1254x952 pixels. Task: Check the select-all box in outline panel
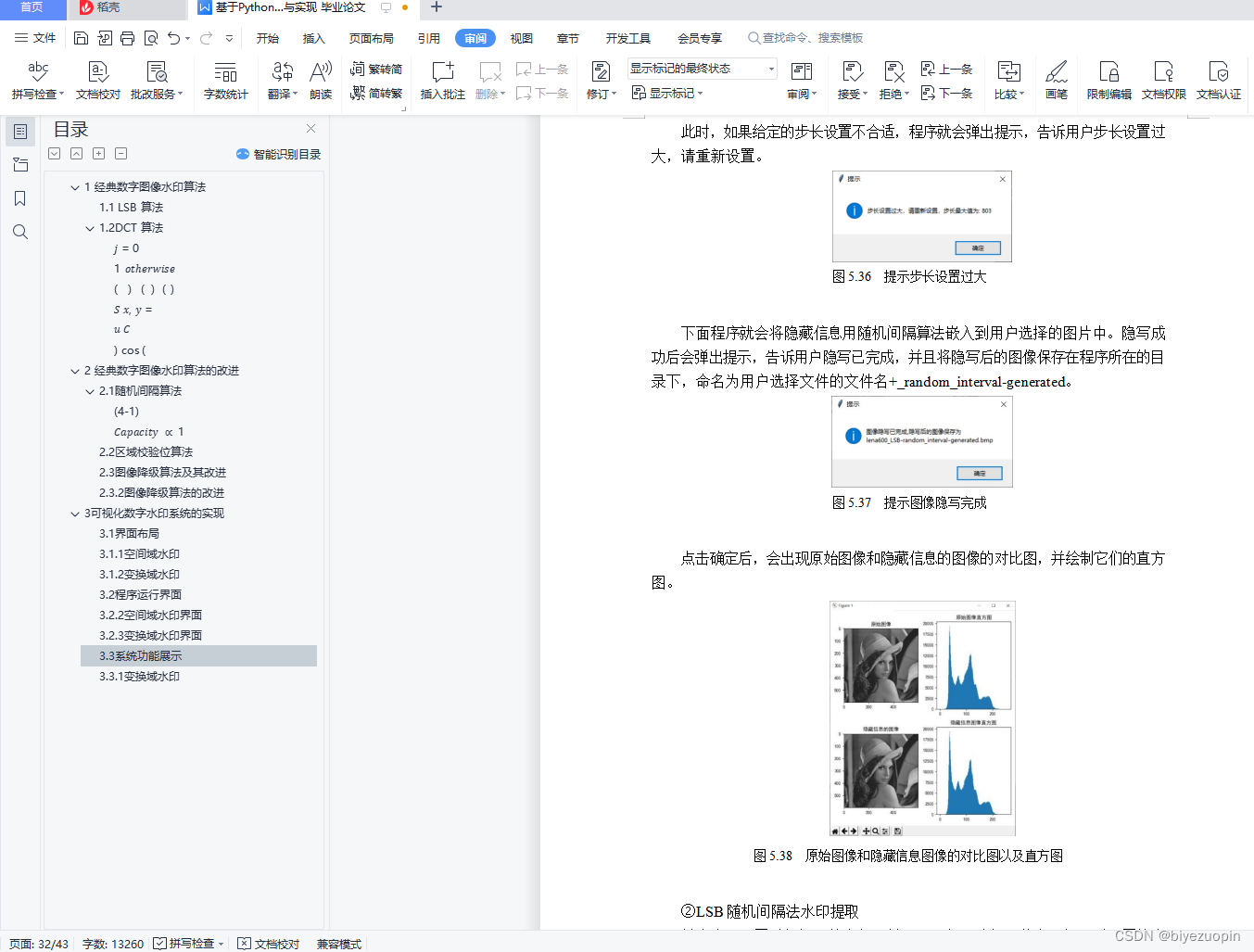point(54,153)
